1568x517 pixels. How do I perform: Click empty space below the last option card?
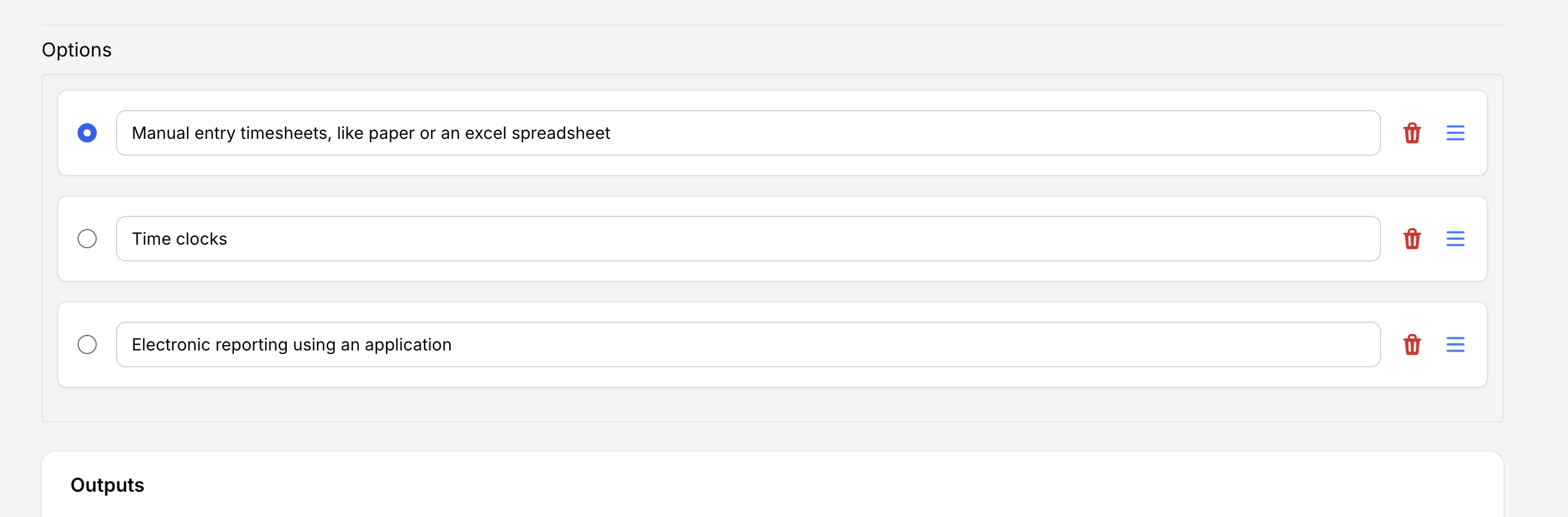pyautogui.click(x=772, y=405)
